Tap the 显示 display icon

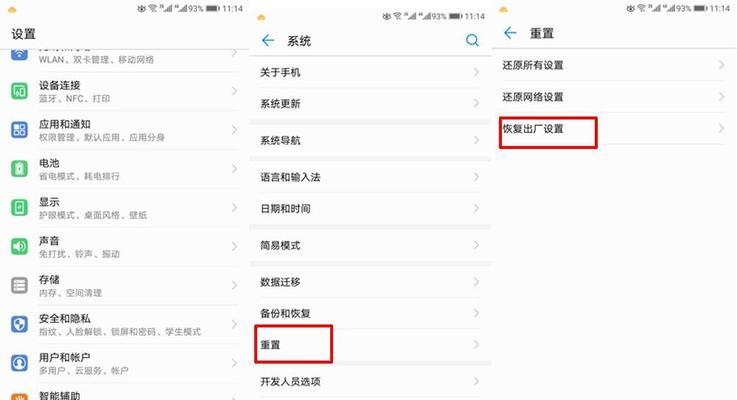click(x=19, y=208)
